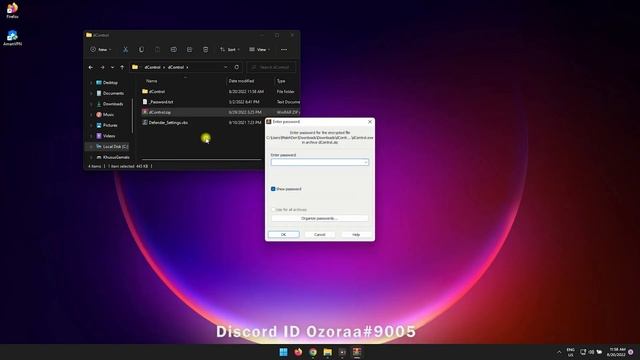Select Music in the navigation pane
640x360 pixels.
coord(109,115)
